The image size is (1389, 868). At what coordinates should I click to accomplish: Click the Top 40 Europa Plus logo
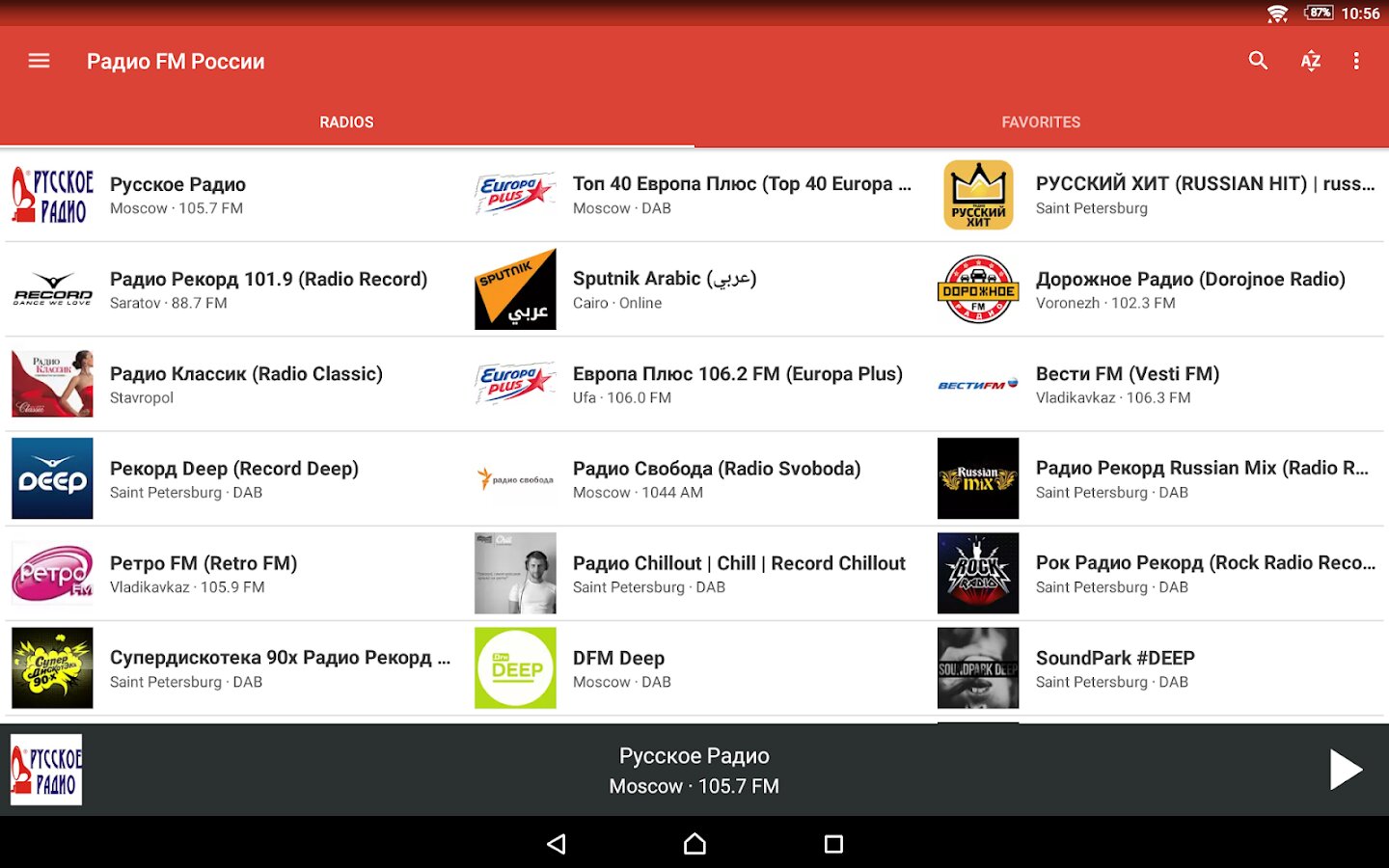(515, 195)
